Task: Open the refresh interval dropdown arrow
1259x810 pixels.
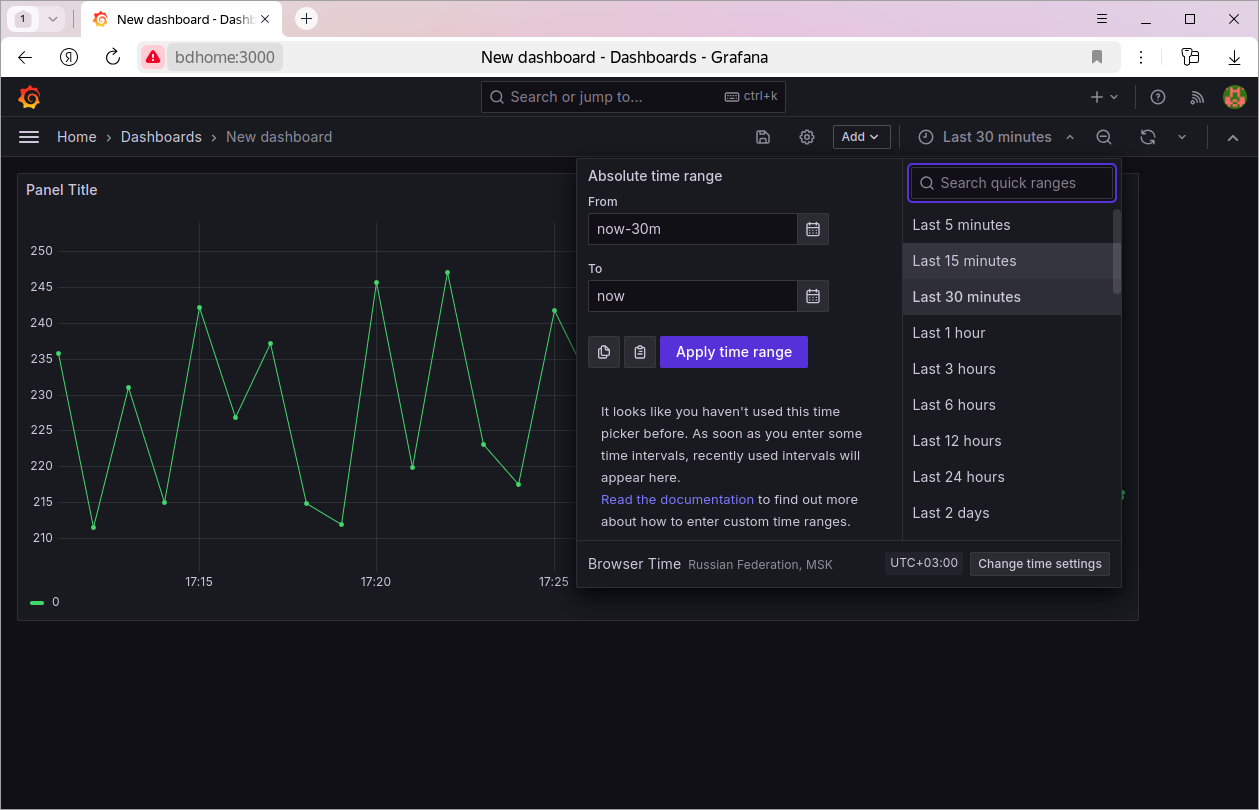Action: tap(1182, 137)
